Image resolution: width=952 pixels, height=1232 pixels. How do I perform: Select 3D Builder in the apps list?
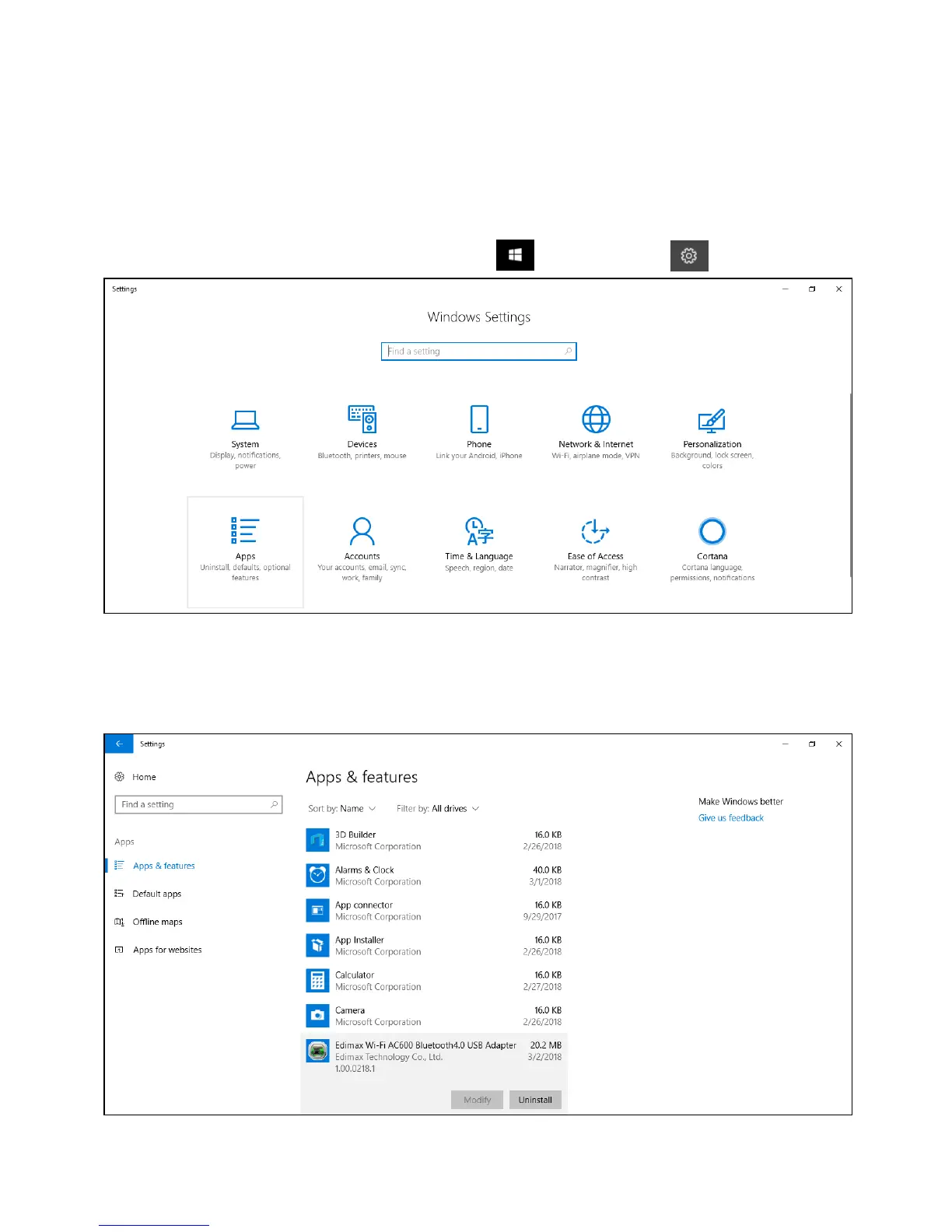coord(434,841)
